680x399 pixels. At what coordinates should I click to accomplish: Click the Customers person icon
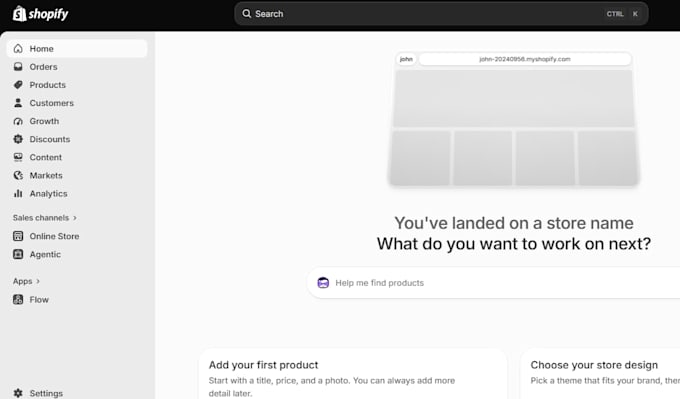(18, 103)
